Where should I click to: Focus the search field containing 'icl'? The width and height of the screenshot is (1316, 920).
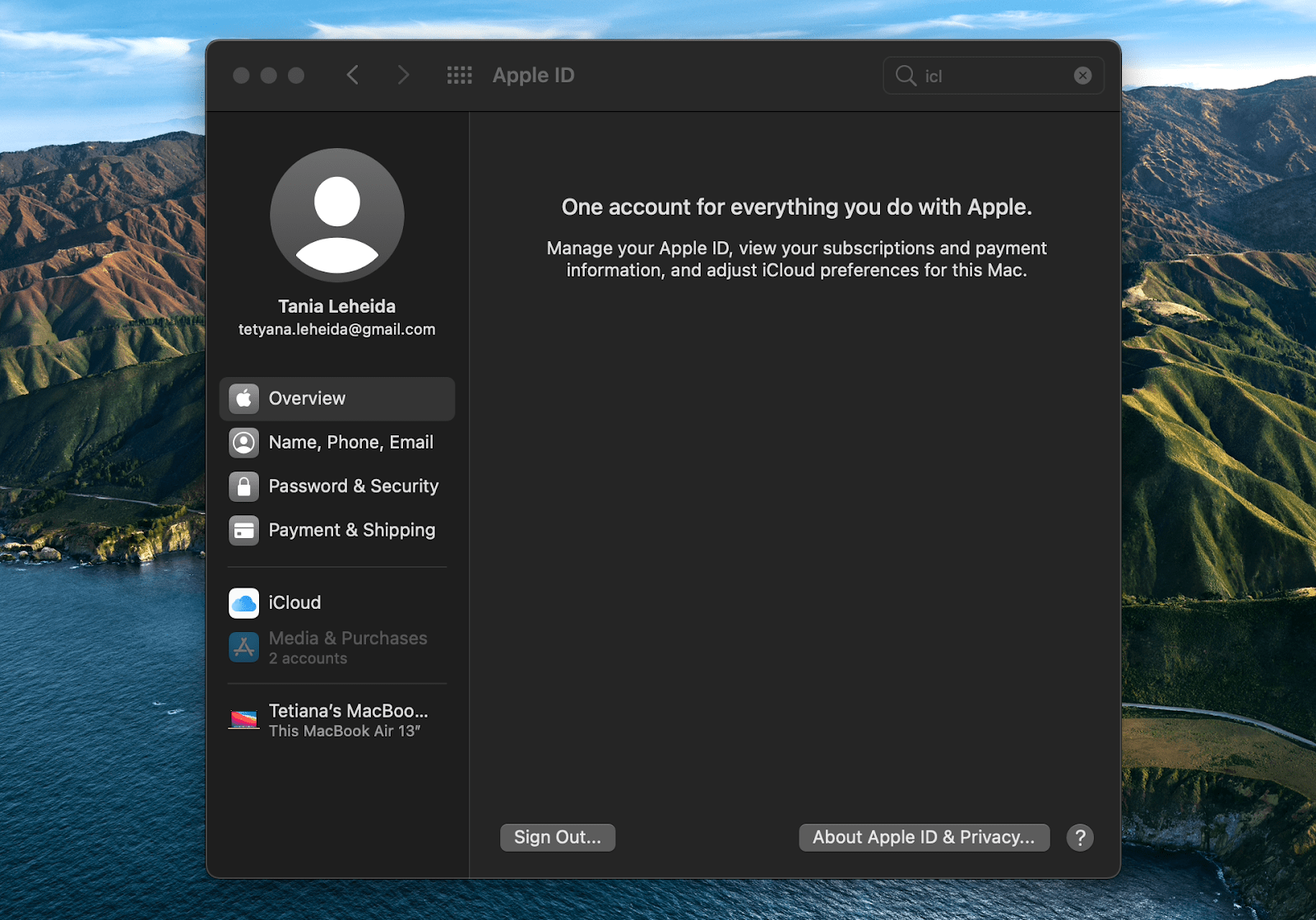pyautogui.click(x=993, y=76)
